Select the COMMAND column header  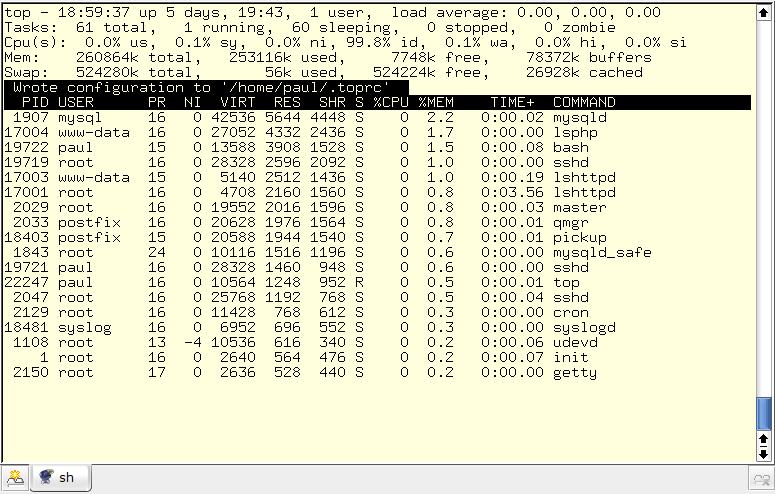pyautogui.click(x=584, y=102)
